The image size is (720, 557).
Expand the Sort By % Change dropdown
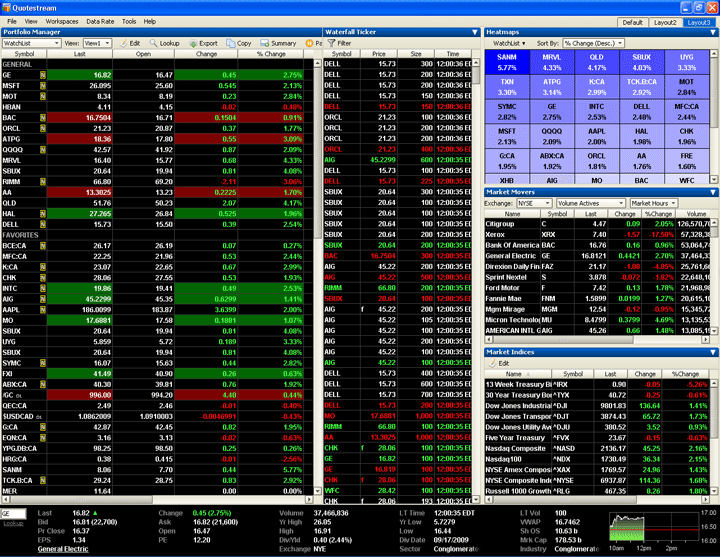(x=593, y=44)
